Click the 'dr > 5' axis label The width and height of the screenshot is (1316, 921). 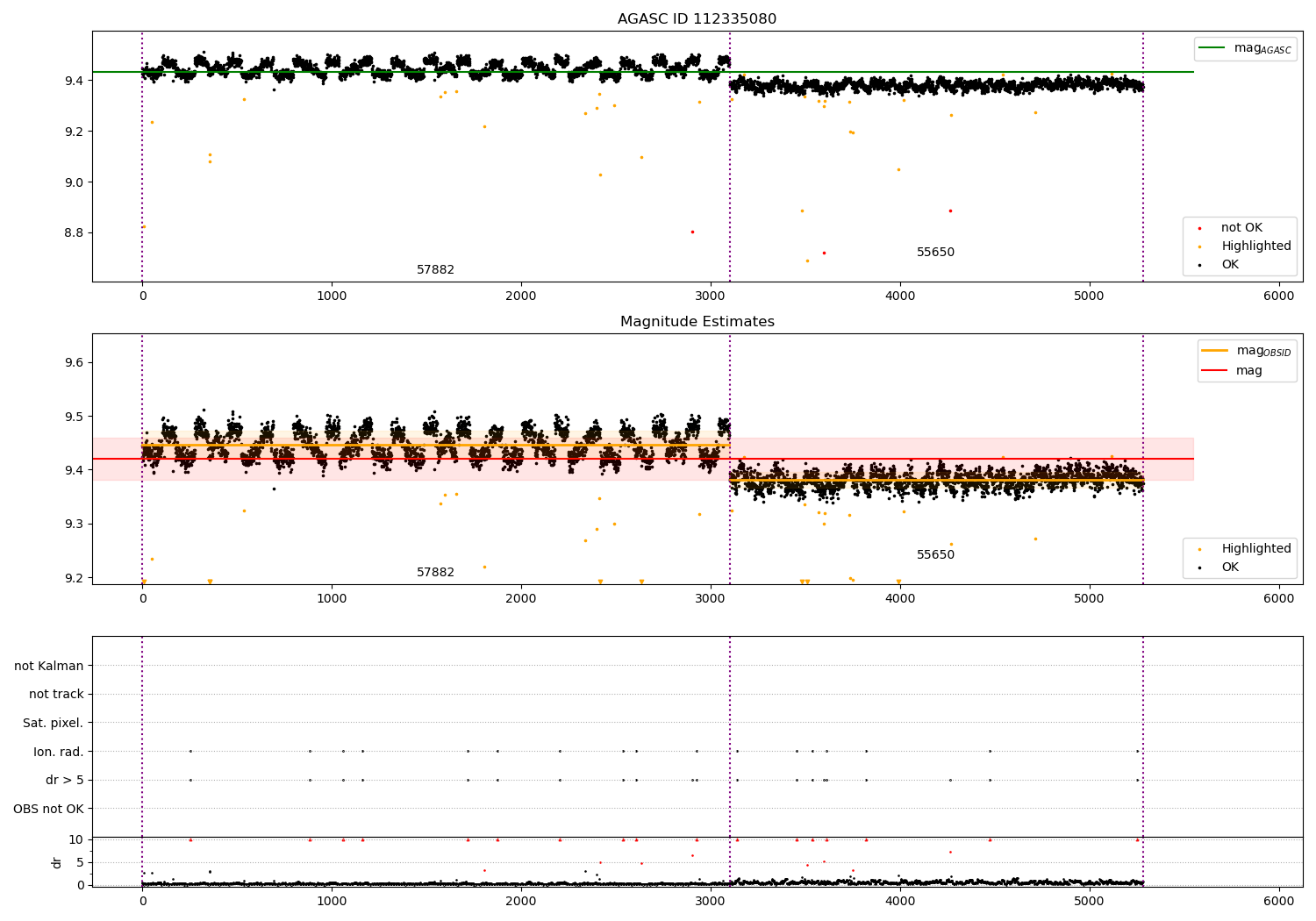click(65, 781)
